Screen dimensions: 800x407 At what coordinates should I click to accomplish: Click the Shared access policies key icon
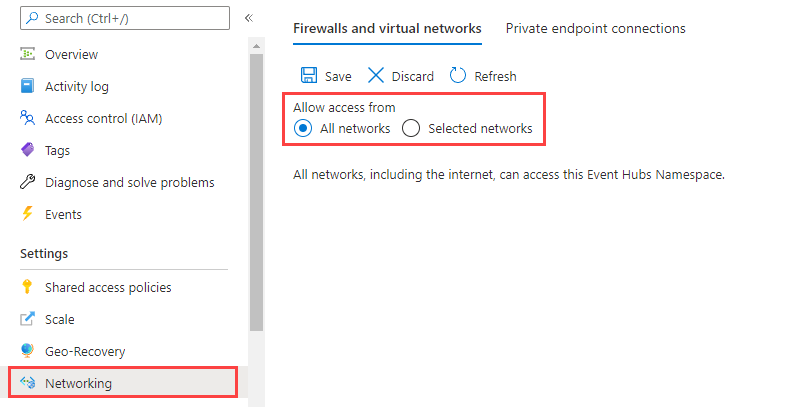click(x=28, y=287)
